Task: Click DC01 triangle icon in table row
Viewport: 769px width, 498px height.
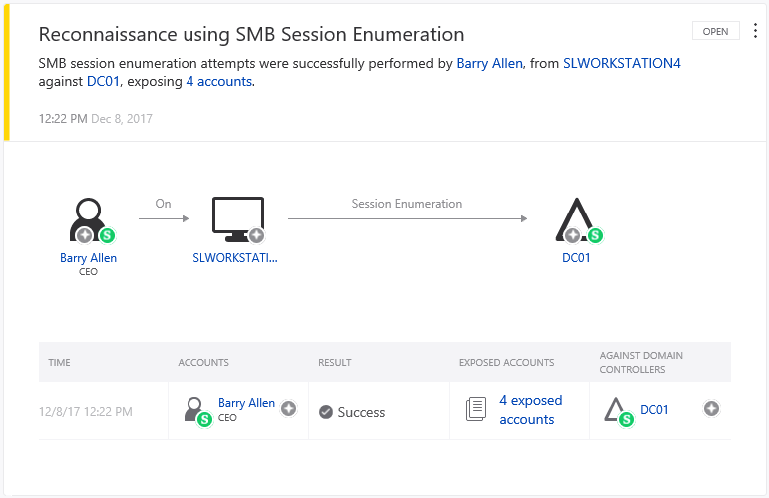Action: point(616,409)
